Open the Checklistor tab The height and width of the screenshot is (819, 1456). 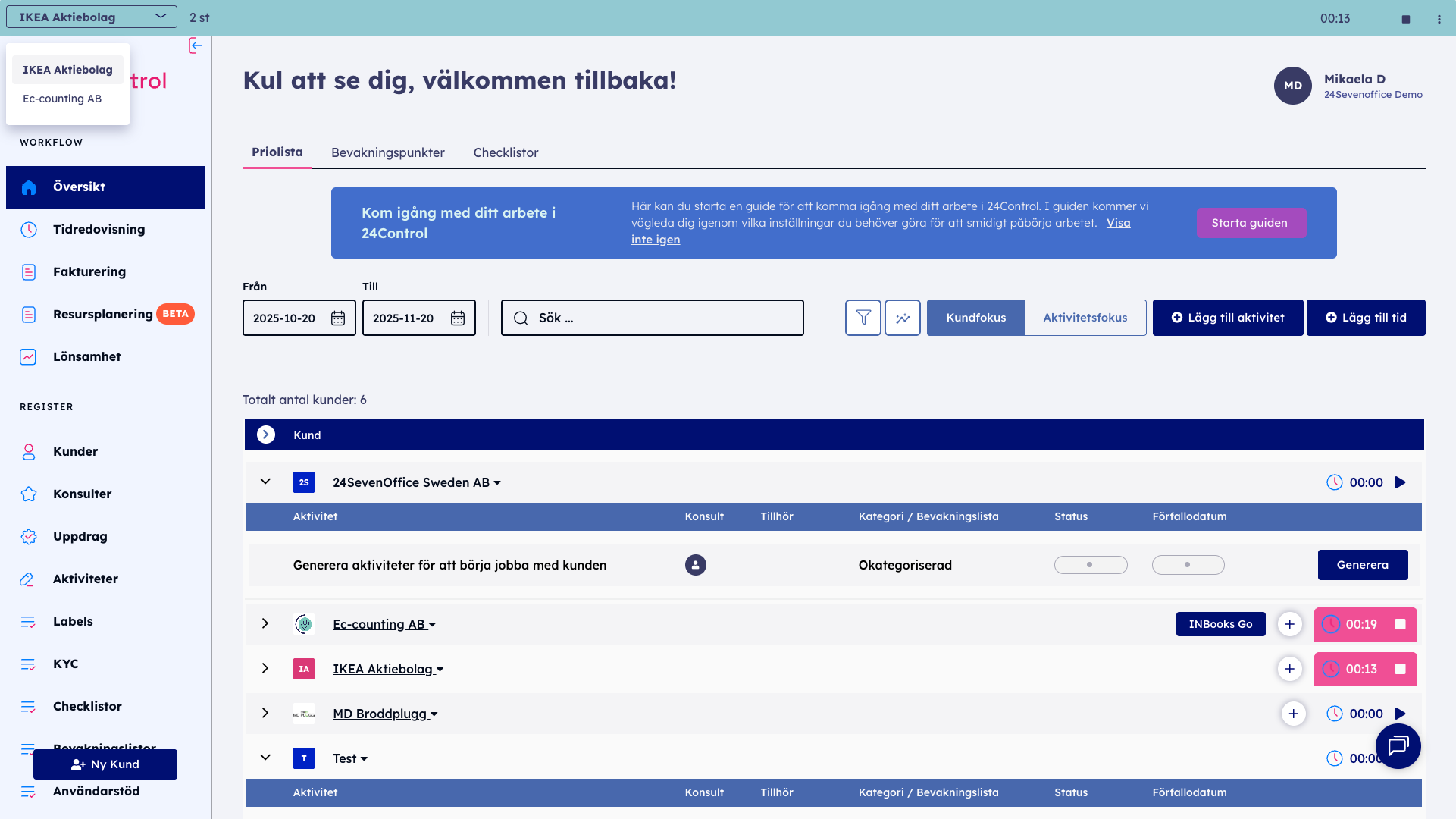click(506, 152)
